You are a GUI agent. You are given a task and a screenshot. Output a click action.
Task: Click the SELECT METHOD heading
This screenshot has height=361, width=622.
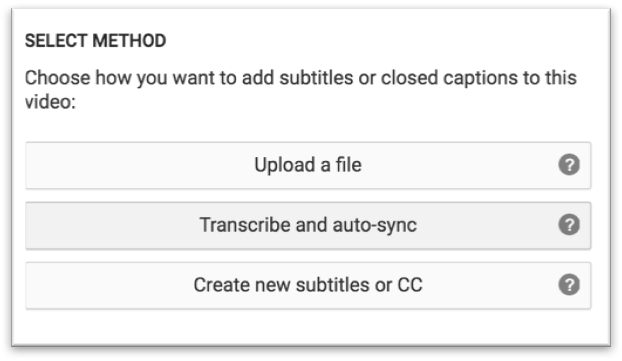(96, 41)
